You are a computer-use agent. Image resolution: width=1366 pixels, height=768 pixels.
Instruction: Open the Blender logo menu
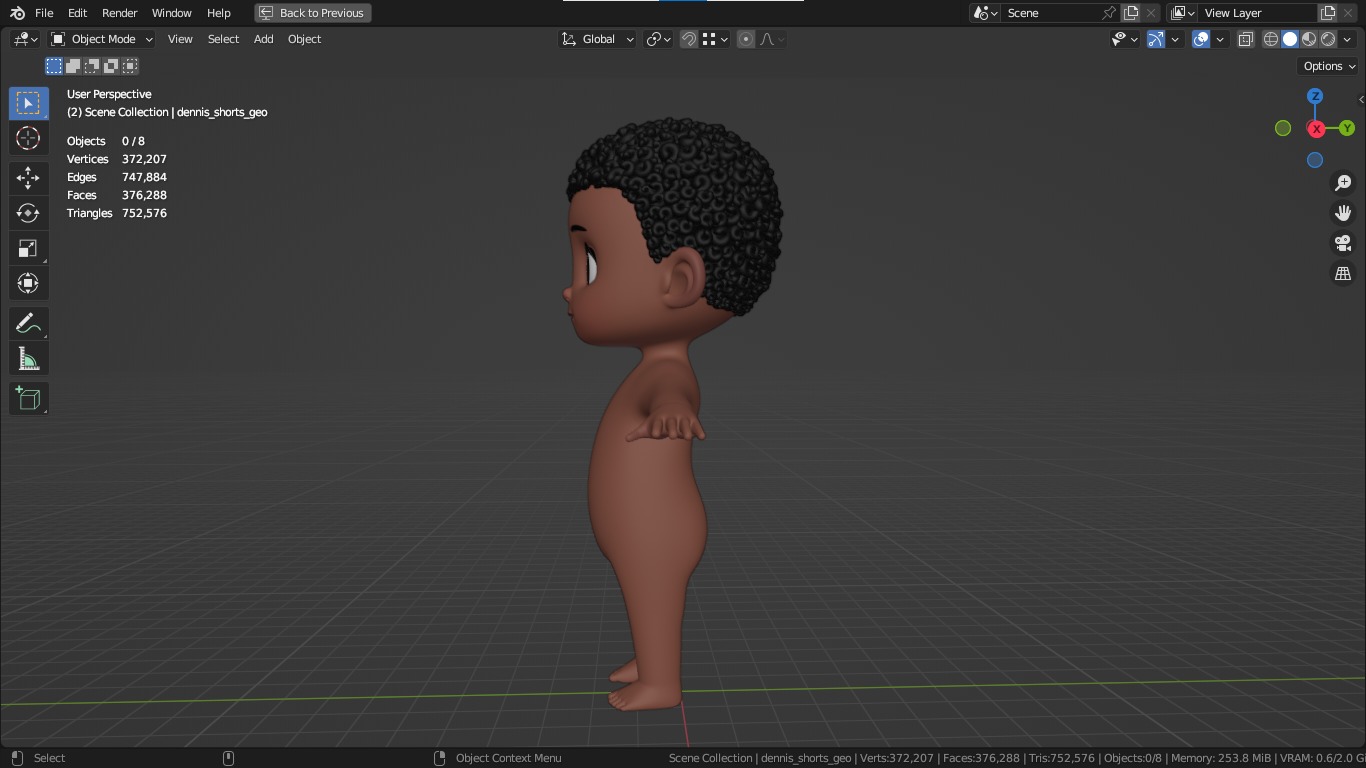(17, 13)
